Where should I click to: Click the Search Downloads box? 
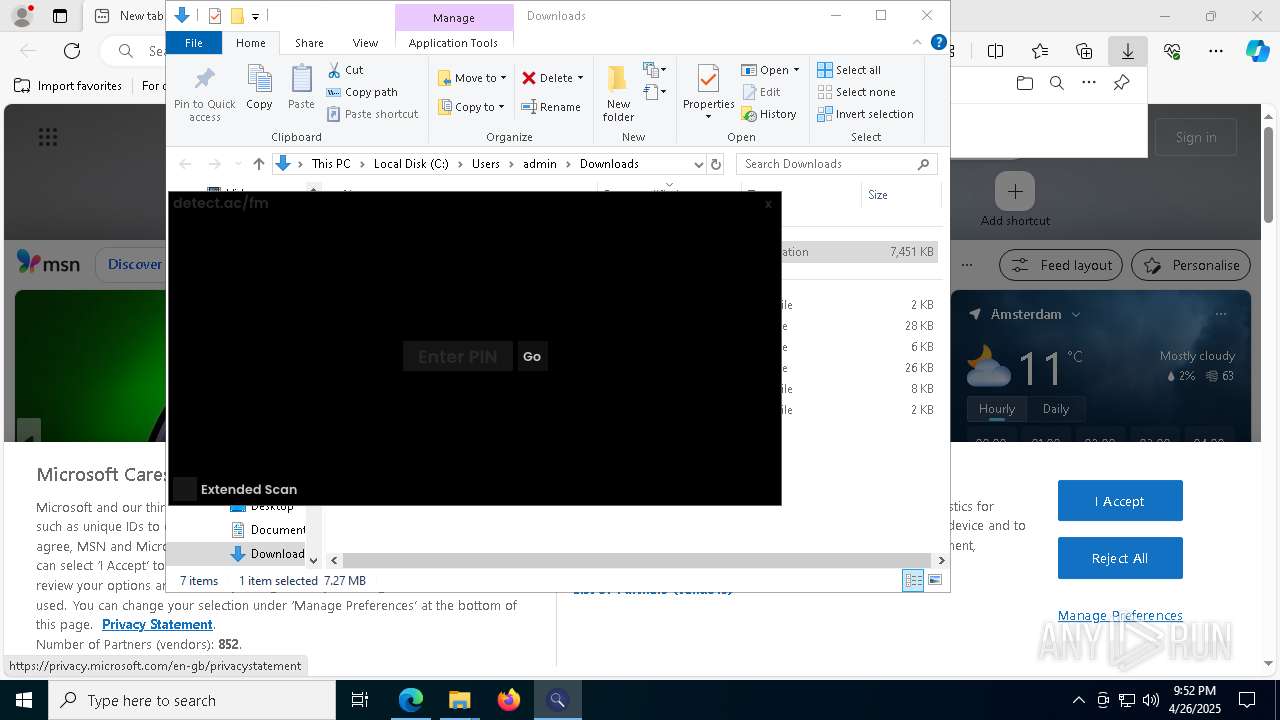pos(838,164)
